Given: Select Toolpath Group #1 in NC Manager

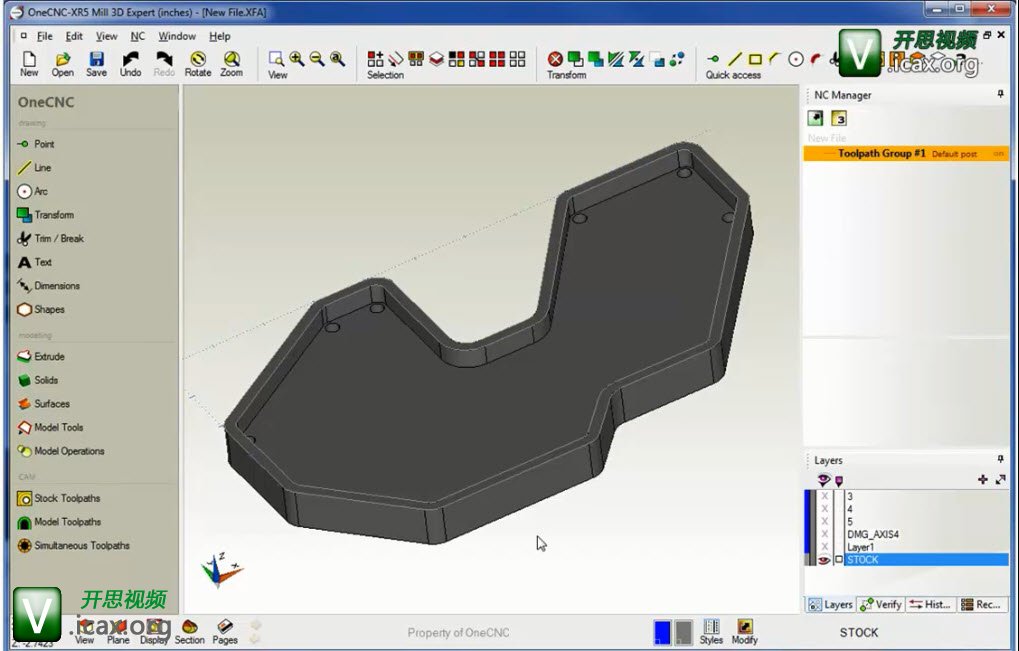Looking at the screenshot, I should (x=880, y=154).
